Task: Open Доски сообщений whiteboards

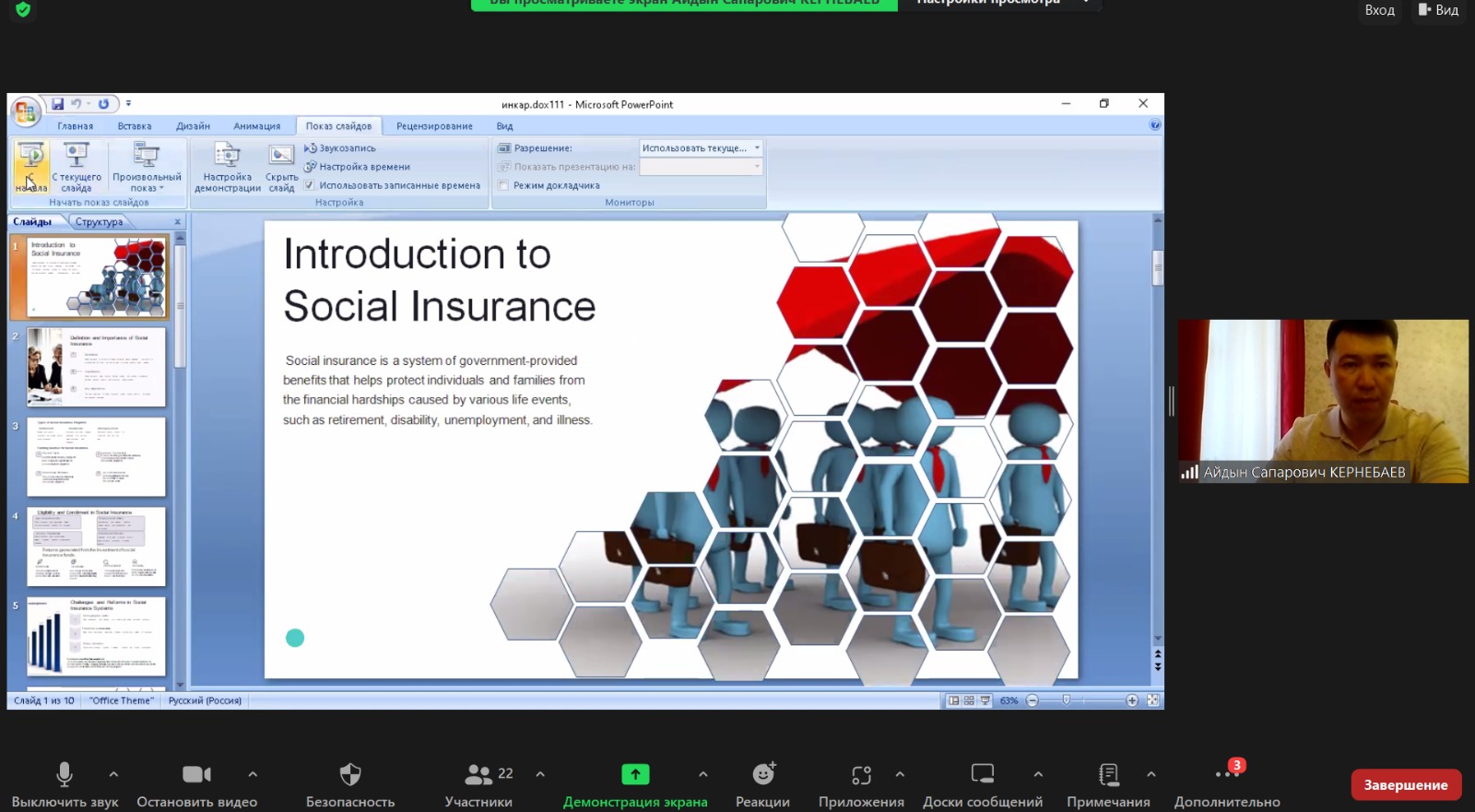Action: click(983, 785)
